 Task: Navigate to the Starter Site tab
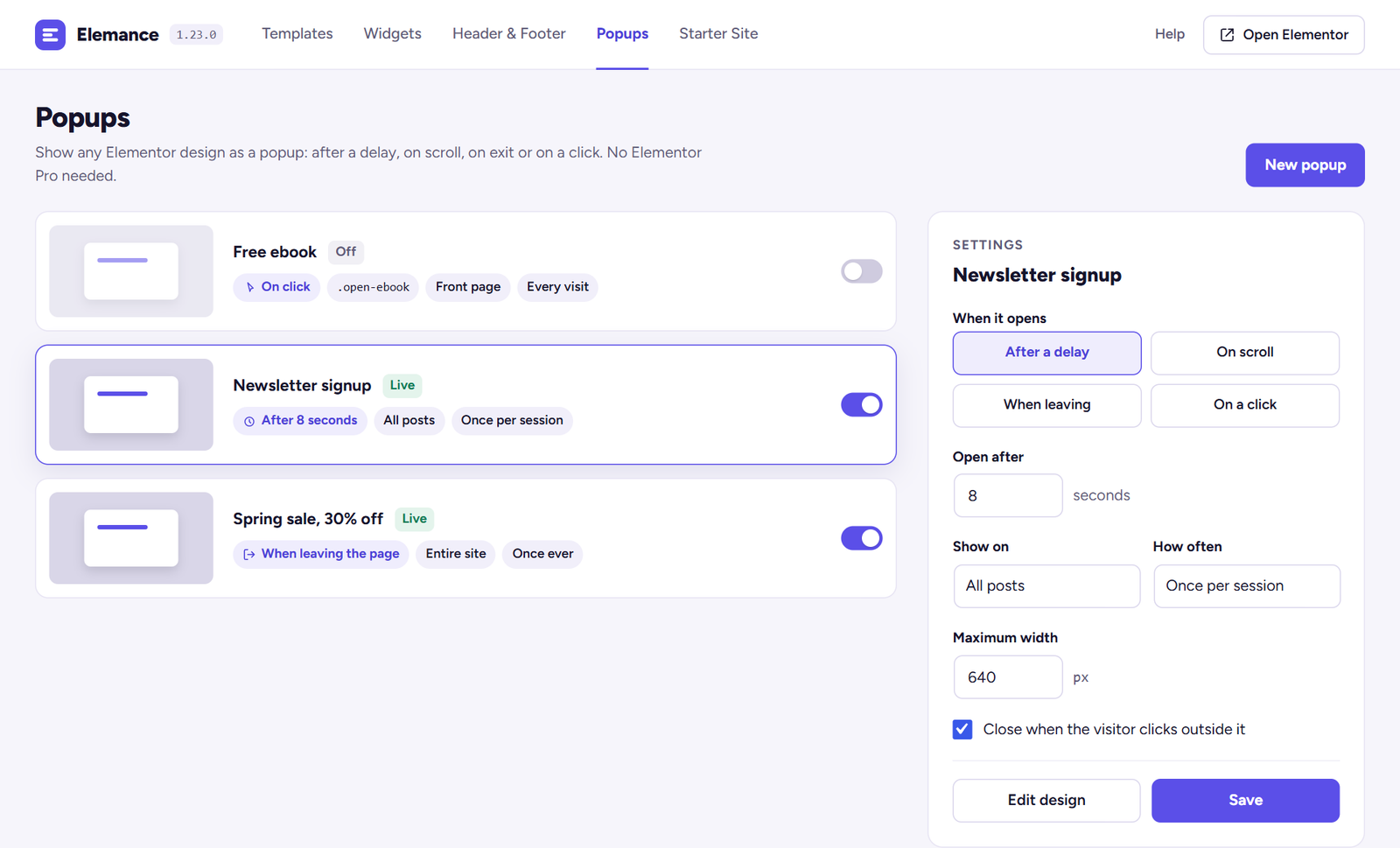[x=718, y=34]
